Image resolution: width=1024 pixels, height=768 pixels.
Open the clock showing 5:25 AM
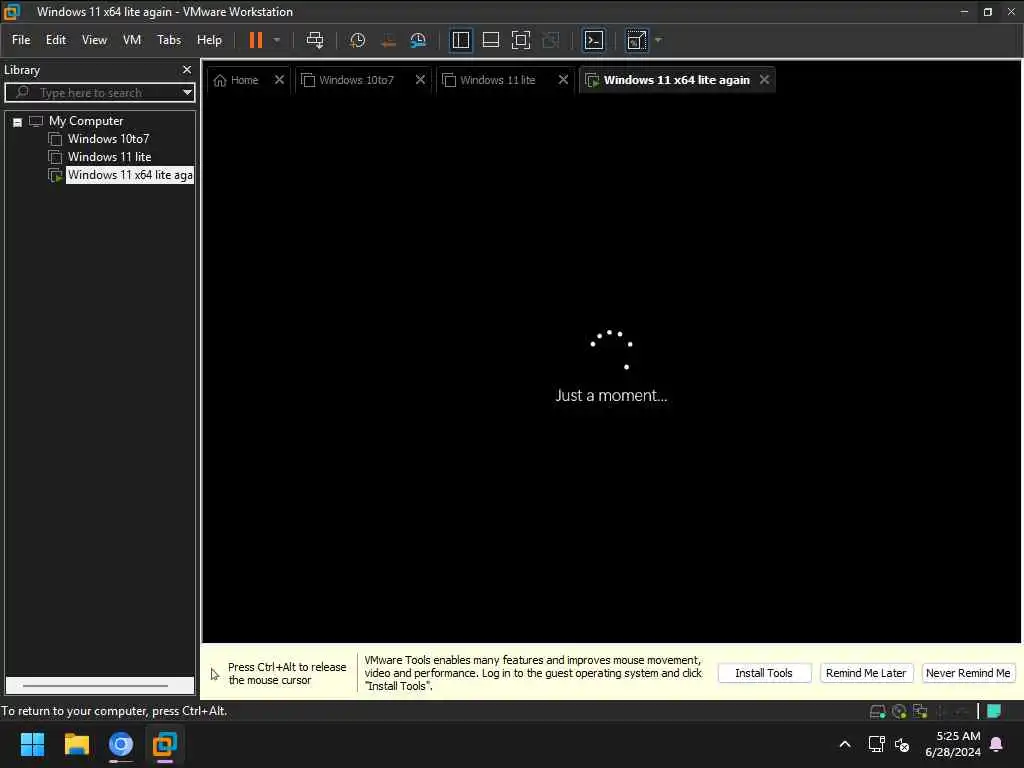pyautogui.click(x=953, y=744)
